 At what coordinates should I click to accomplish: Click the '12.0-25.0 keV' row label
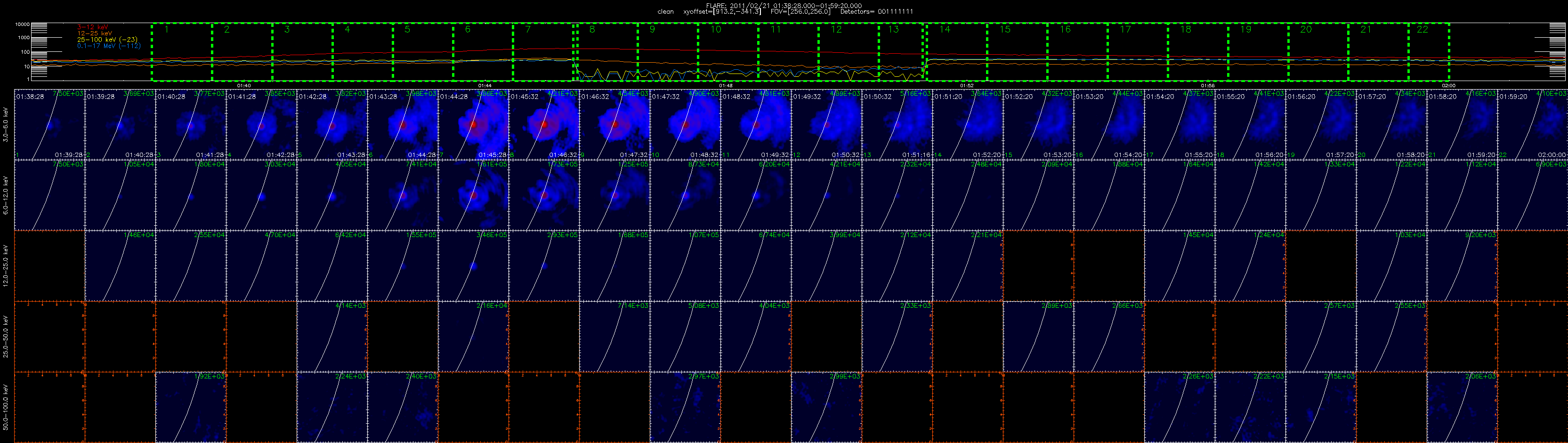(x=6, y=266)
